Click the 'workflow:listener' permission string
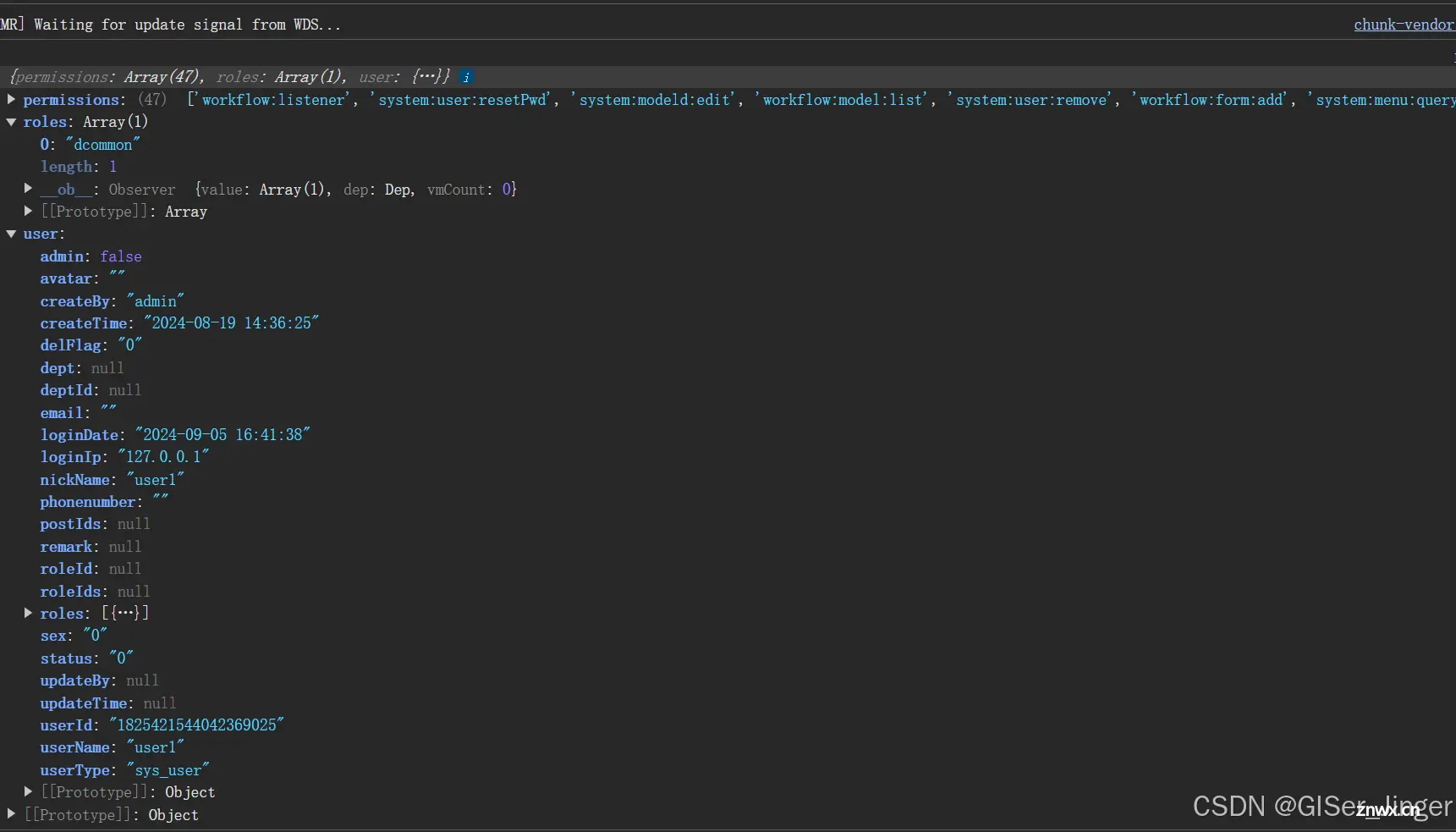 coord(273,100)
